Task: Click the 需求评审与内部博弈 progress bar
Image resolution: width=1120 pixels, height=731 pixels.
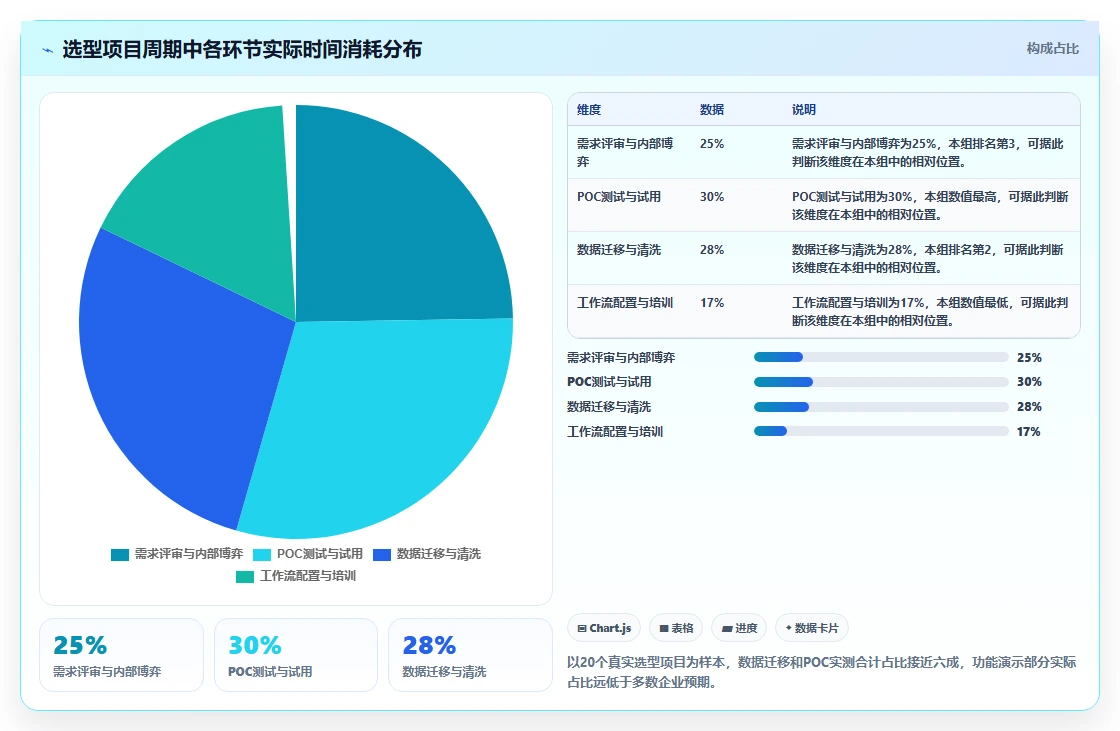Action: [x=881, y=357]
